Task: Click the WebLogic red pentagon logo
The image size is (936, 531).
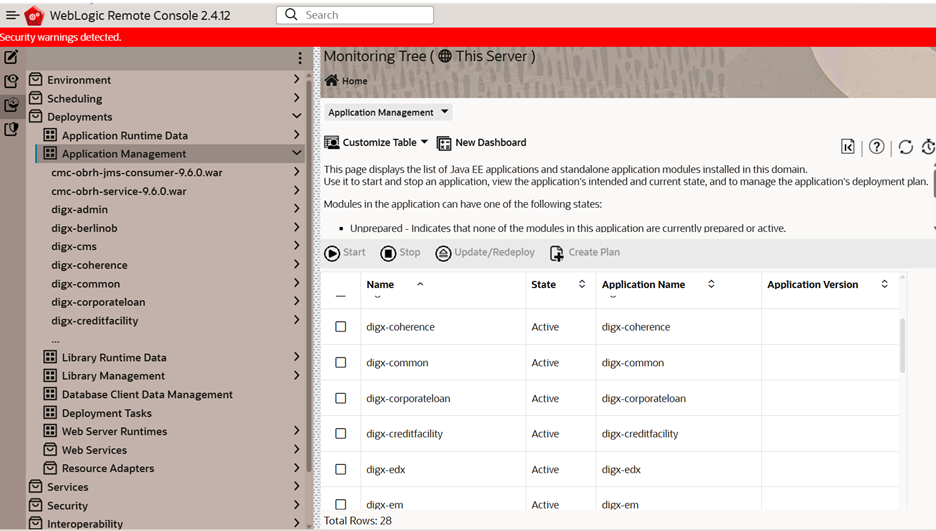Action: 34,16
